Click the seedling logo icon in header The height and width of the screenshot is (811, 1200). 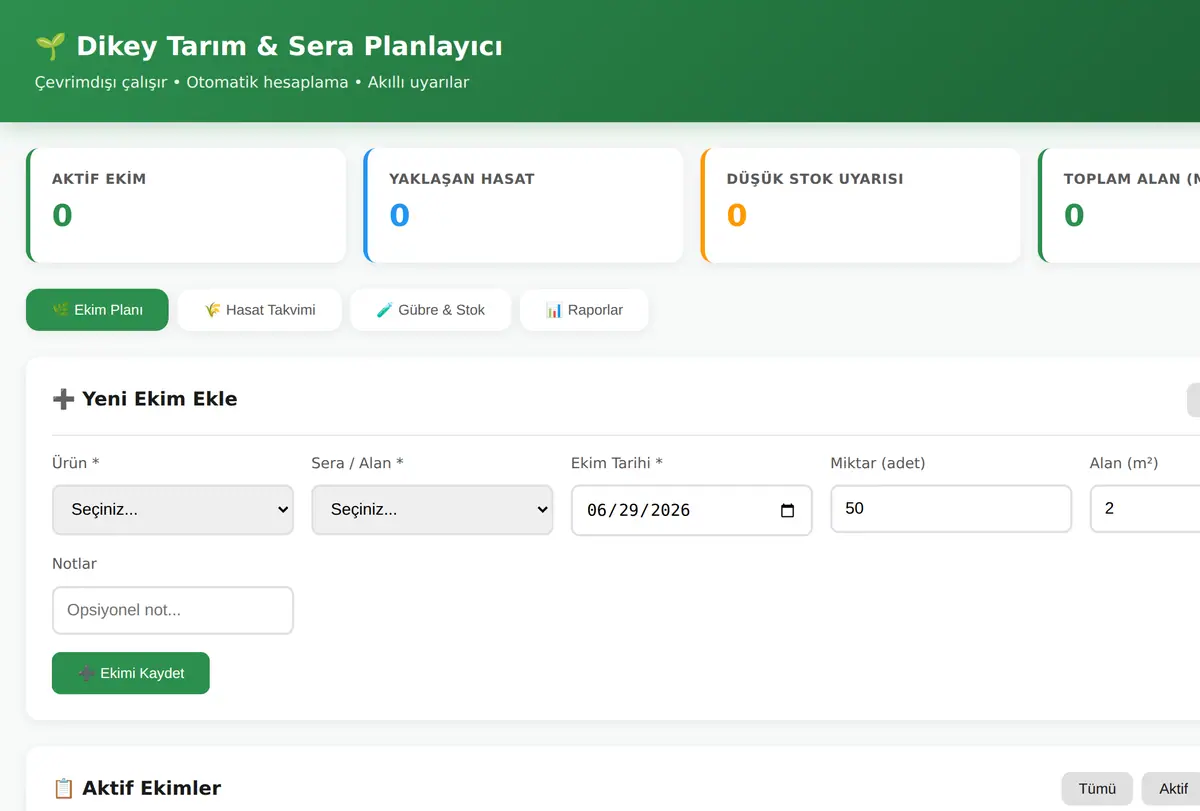tap(50, 46)
